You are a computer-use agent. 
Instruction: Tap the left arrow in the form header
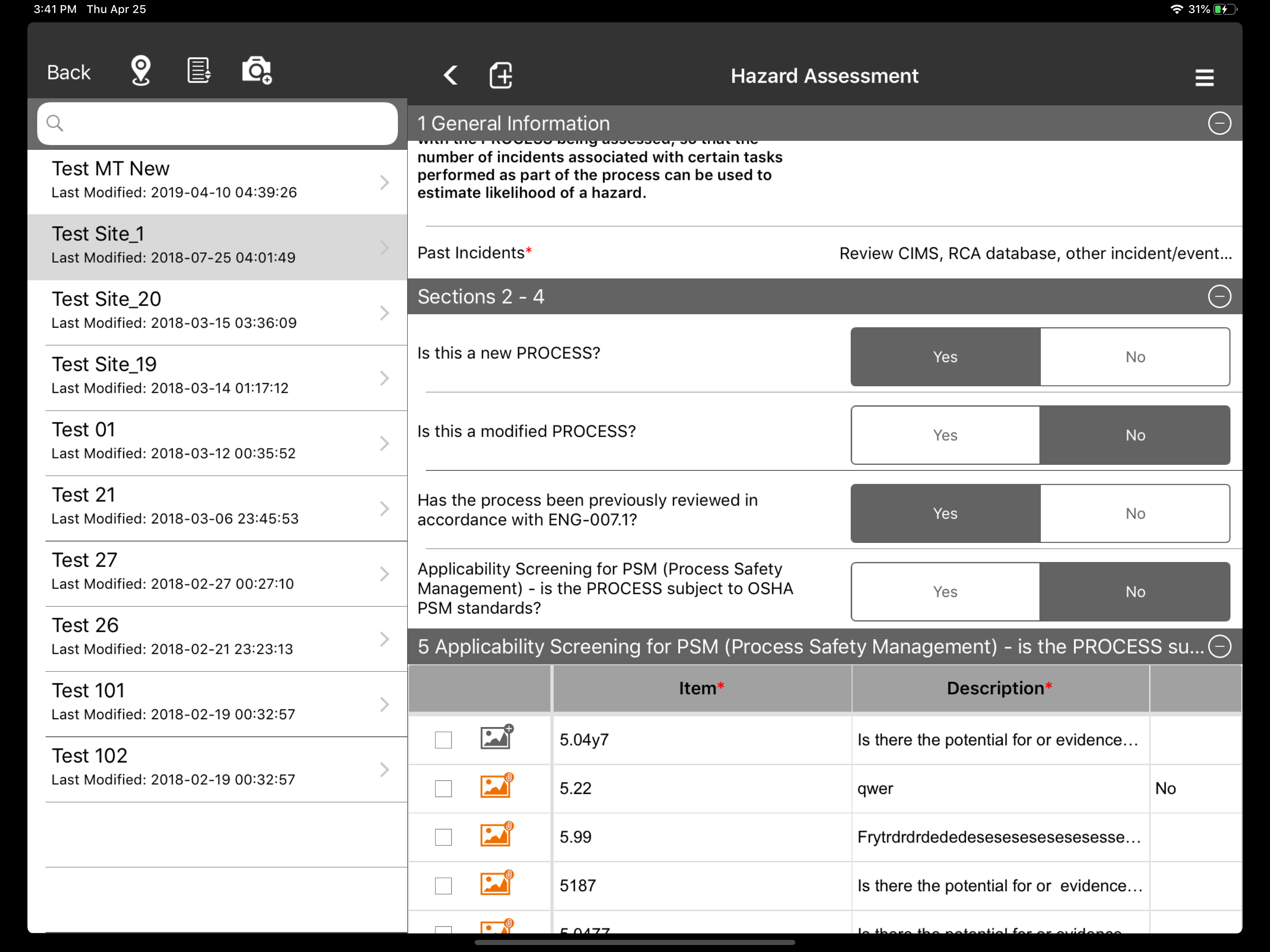pos(451,75)
